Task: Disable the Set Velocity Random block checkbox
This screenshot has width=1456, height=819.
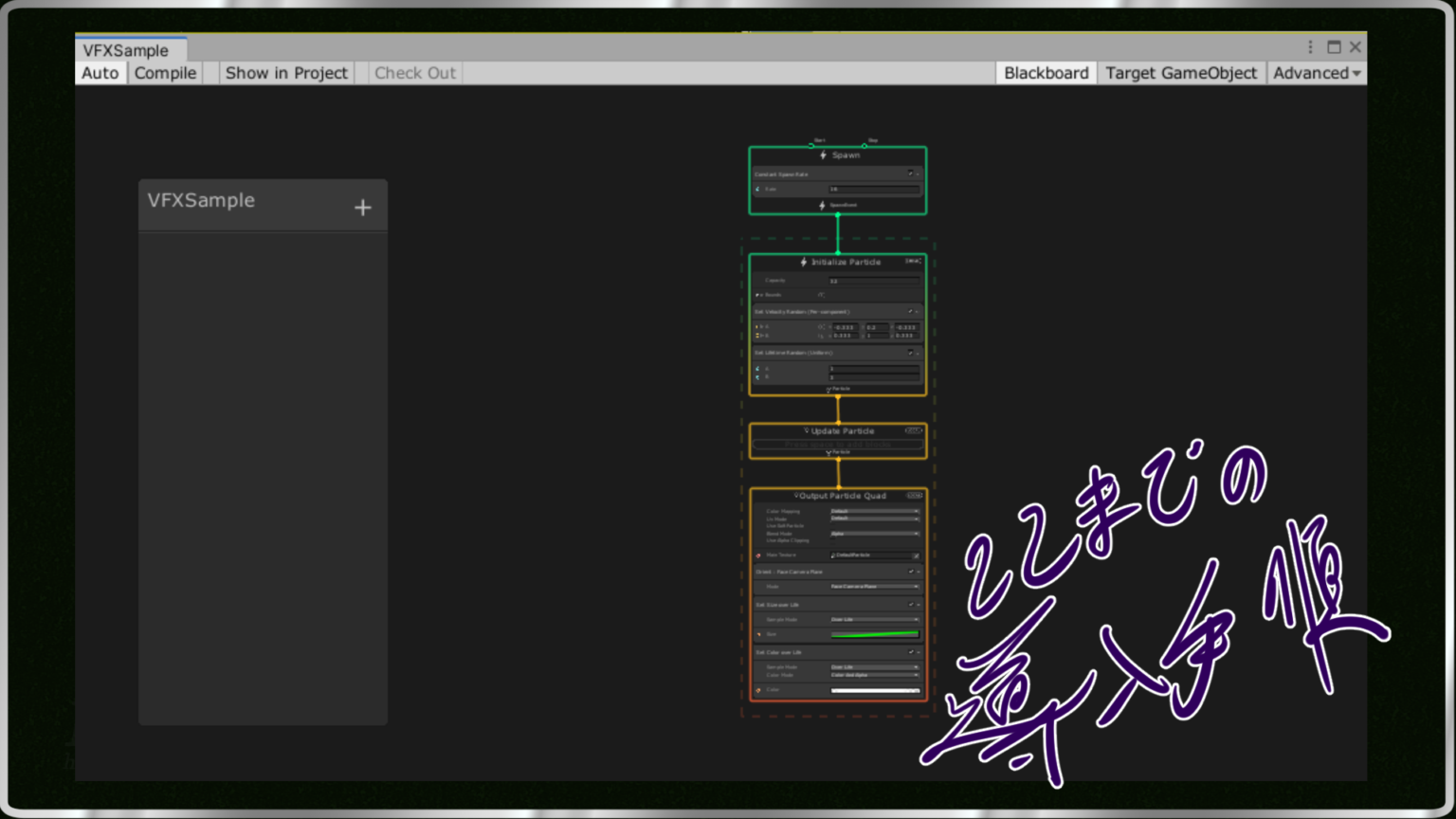Action: tap(910, 312)
